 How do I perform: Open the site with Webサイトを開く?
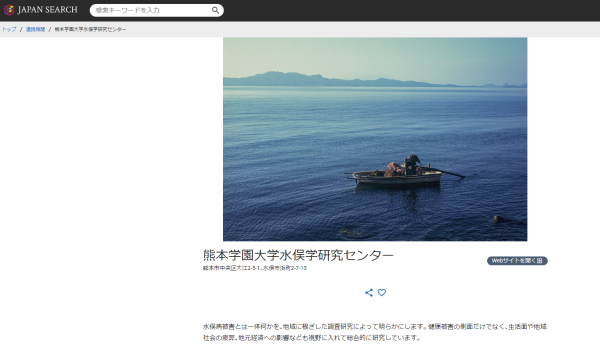517,261
